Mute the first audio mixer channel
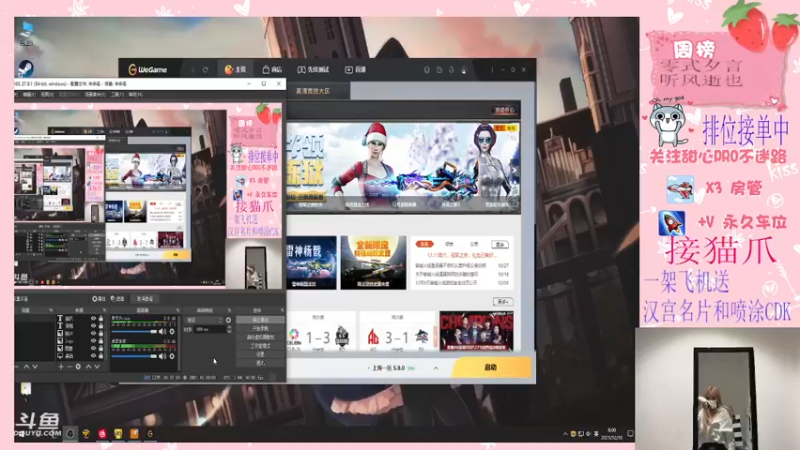 (162, 332)
